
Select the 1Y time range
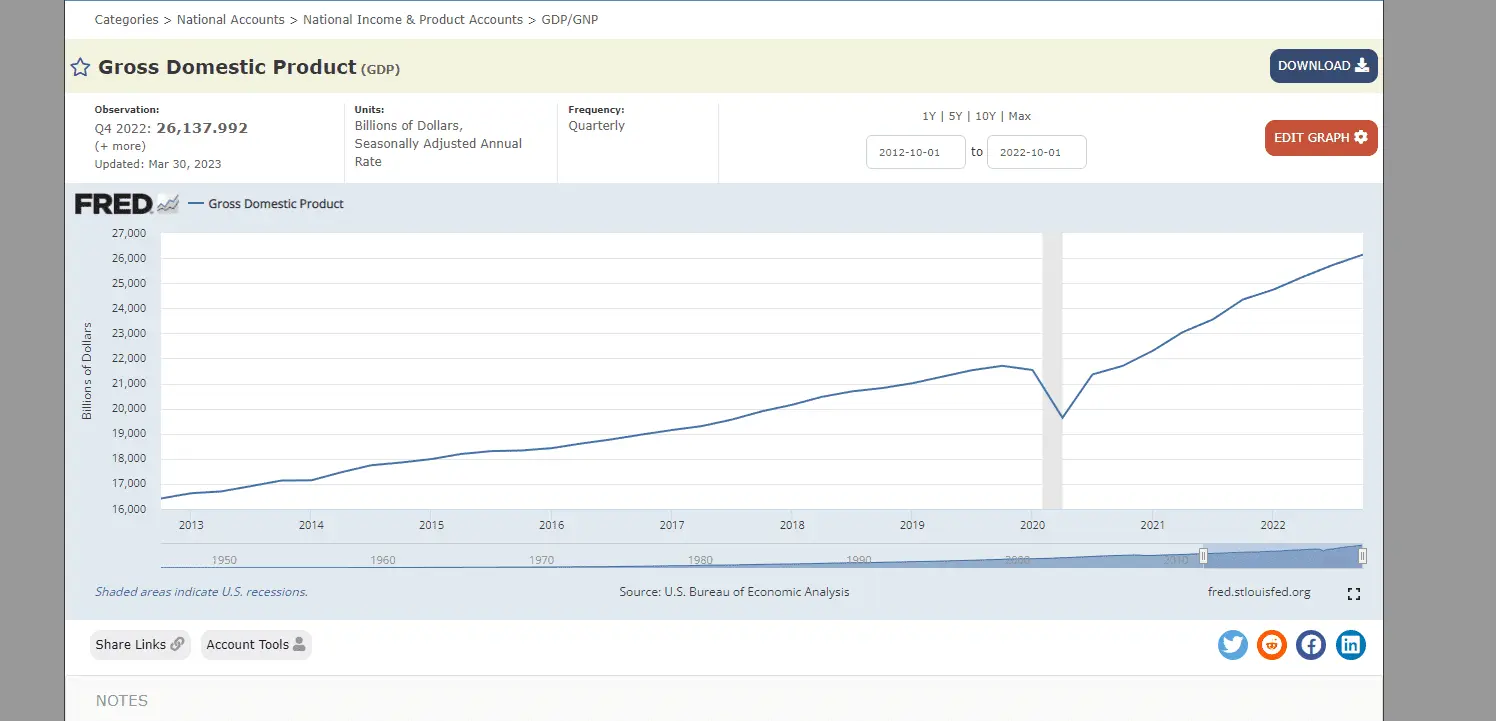929,116
